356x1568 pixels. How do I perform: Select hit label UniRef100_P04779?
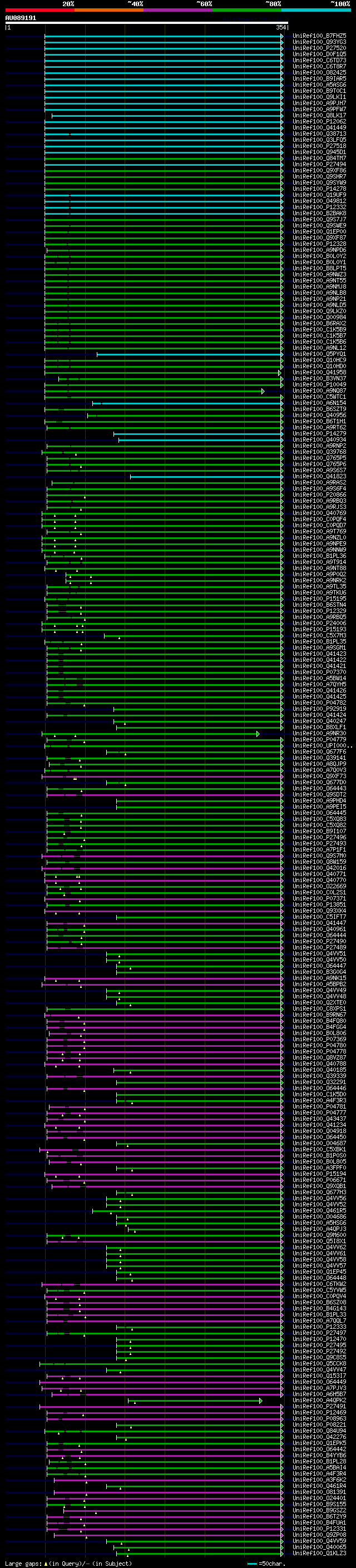click(319, 740)
